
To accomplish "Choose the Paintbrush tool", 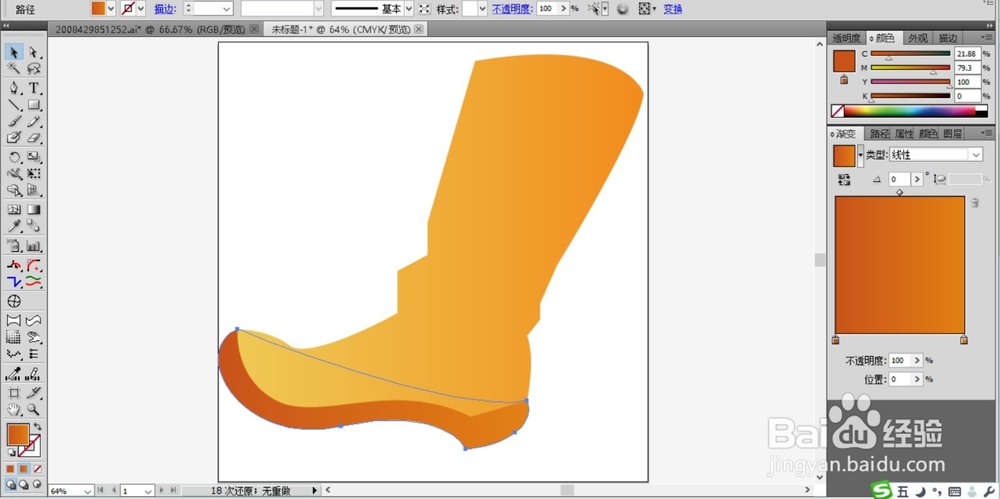I will coord(13,121).
